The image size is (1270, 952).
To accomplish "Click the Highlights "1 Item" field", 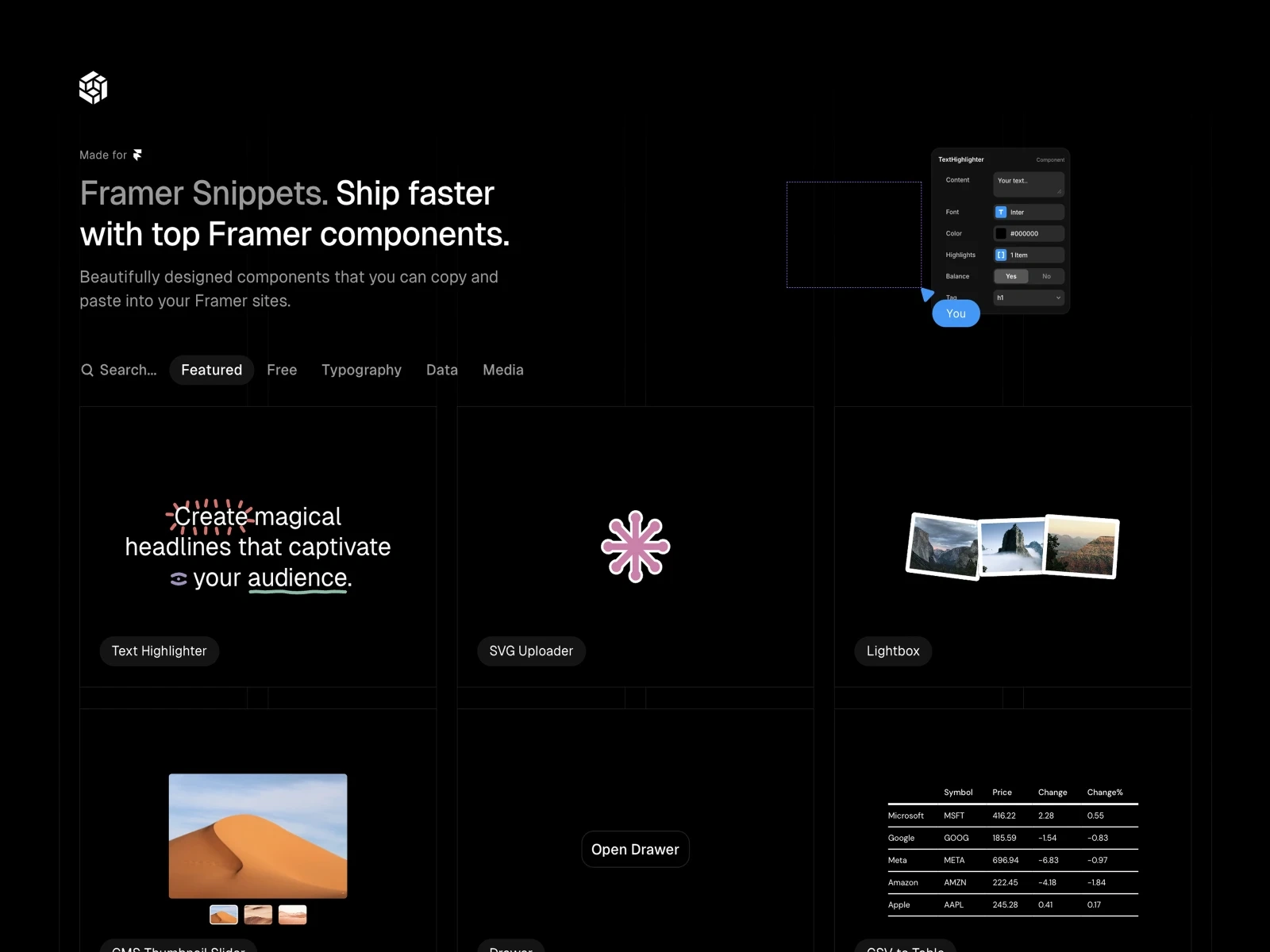I will (1029, 255).
